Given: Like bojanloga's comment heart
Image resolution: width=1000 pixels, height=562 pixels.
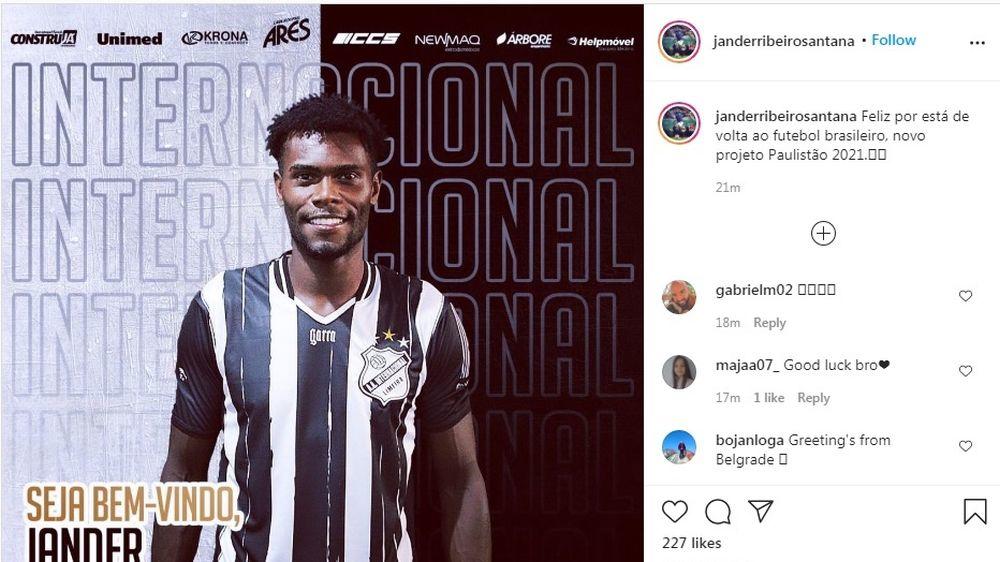Looking at the screenshot, I should click(965, 446).
